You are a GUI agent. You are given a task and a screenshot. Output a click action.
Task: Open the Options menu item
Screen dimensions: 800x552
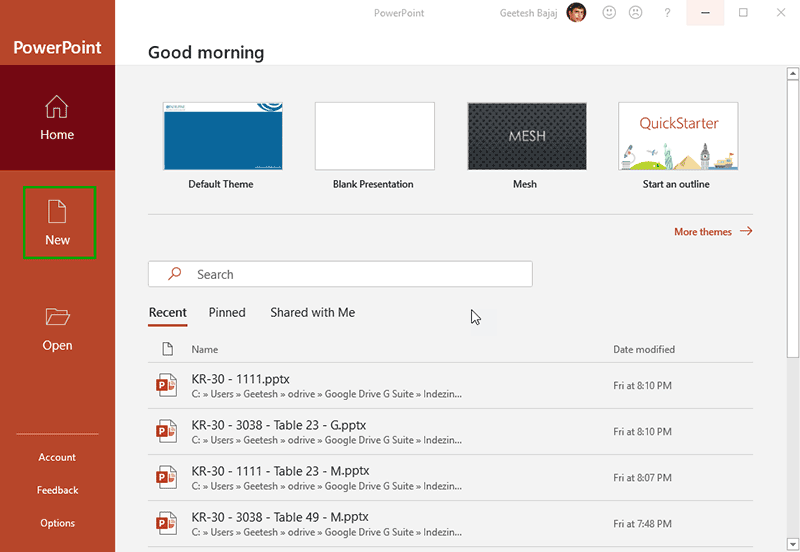pos(57,523)
